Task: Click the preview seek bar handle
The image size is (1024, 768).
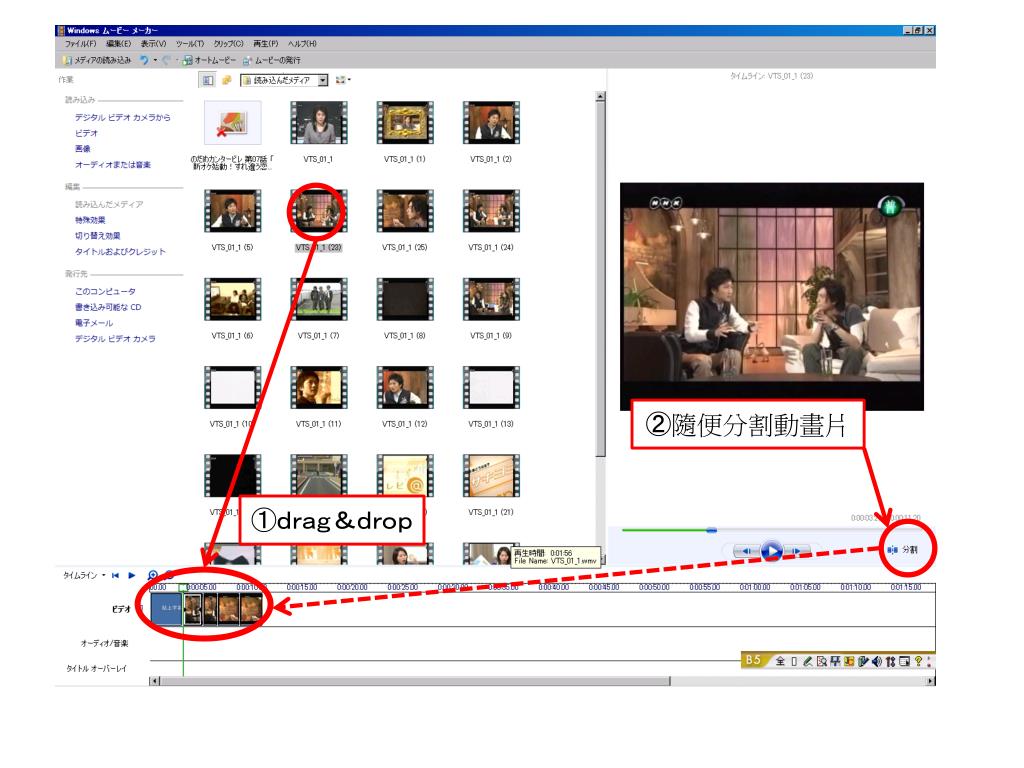Action: pyautogui.click(x=712, y=530)
